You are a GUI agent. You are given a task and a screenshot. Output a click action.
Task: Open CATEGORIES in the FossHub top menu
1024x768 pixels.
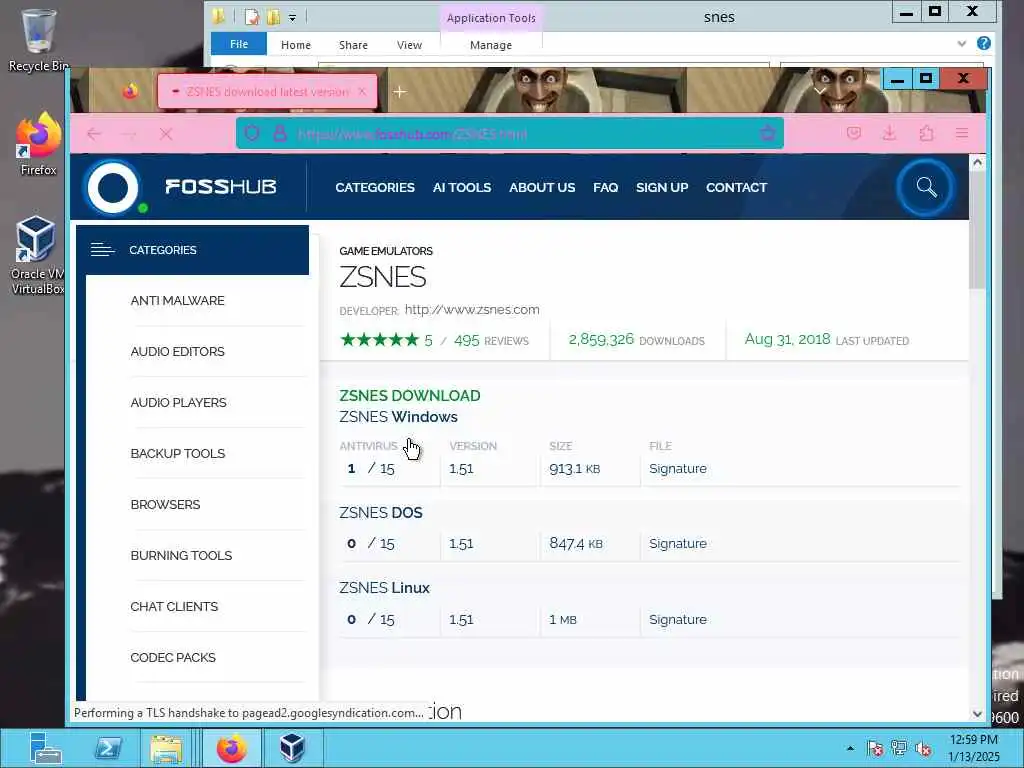(375, 187)
